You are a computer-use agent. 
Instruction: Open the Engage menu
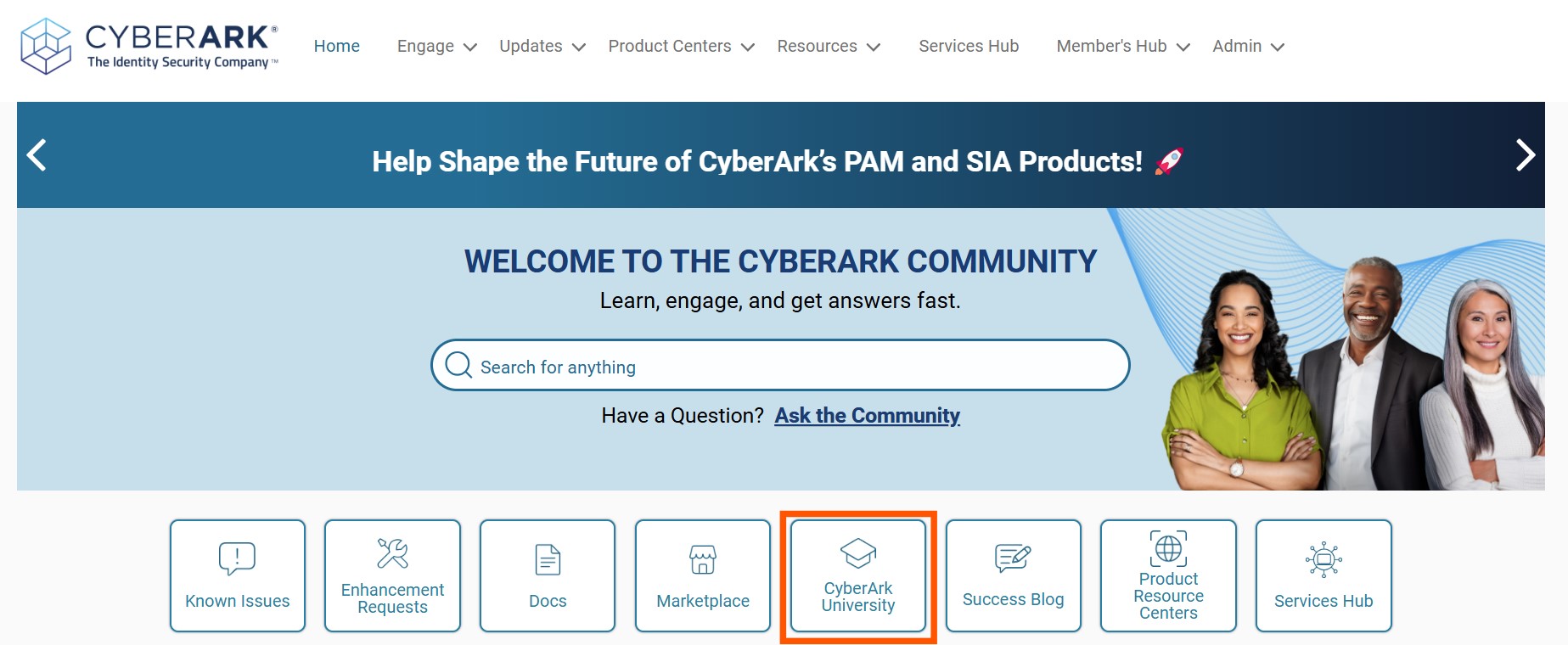point(425,46)
